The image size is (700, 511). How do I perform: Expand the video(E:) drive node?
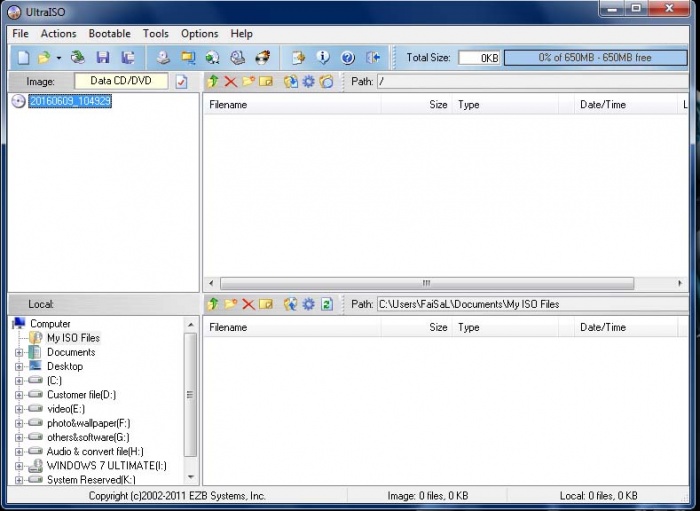(19, 409)
